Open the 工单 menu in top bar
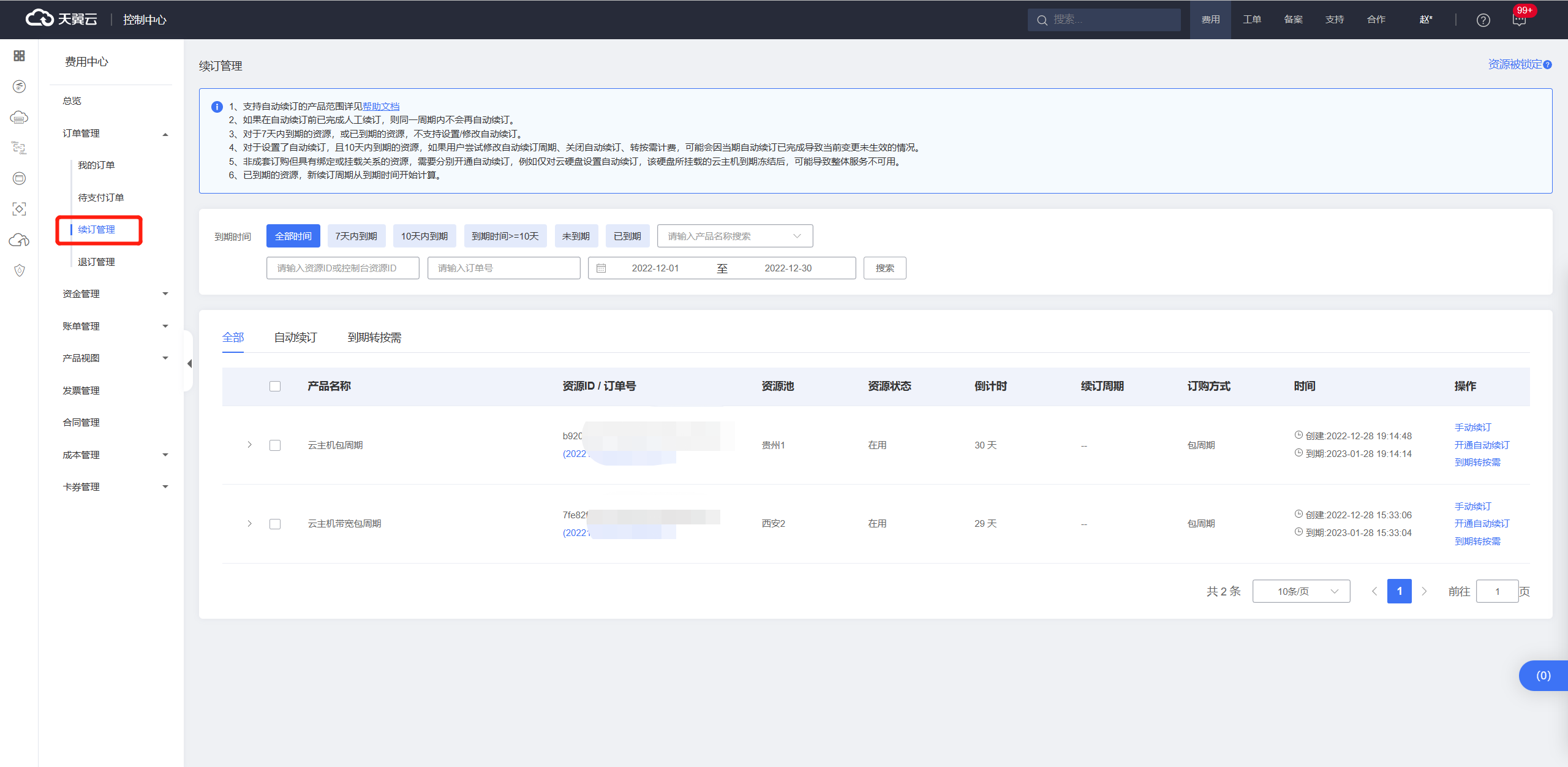Viewport: 1568px width, 767px height. 1251,20
